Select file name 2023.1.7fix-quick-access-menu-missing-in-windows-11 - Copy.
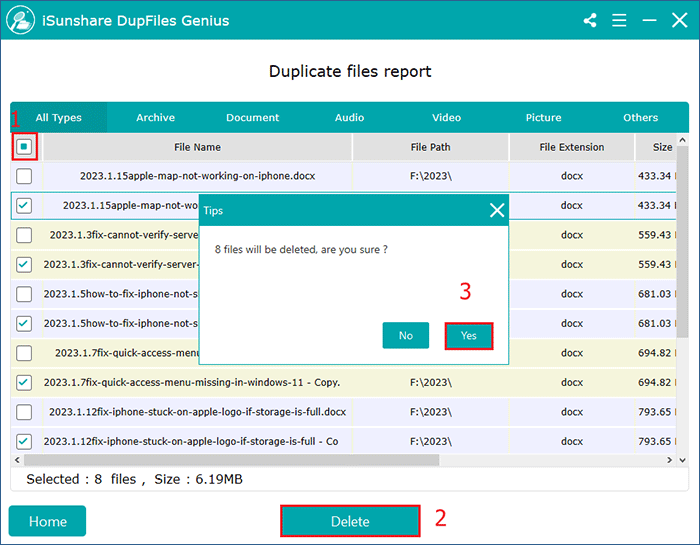700x545 pixels. tap(192, 383)
